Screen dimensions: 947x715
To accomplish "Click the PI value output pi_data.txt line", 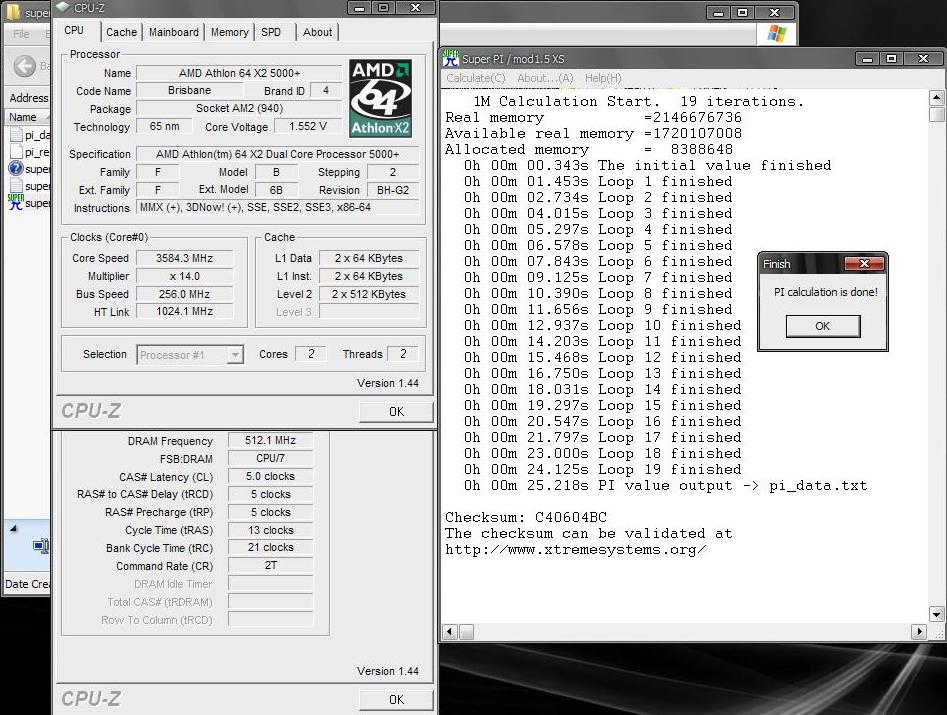I will click(x=665, y=486).
